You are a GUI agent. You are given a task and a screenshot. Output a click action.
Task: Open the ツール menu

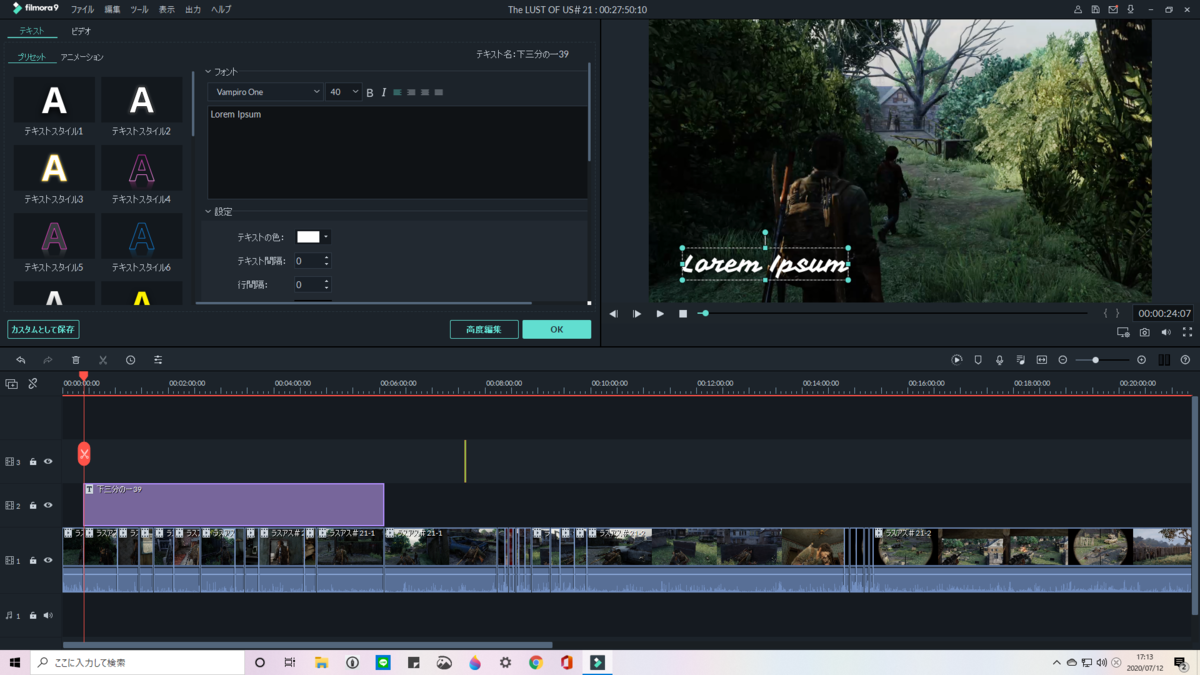coord(139,9)
